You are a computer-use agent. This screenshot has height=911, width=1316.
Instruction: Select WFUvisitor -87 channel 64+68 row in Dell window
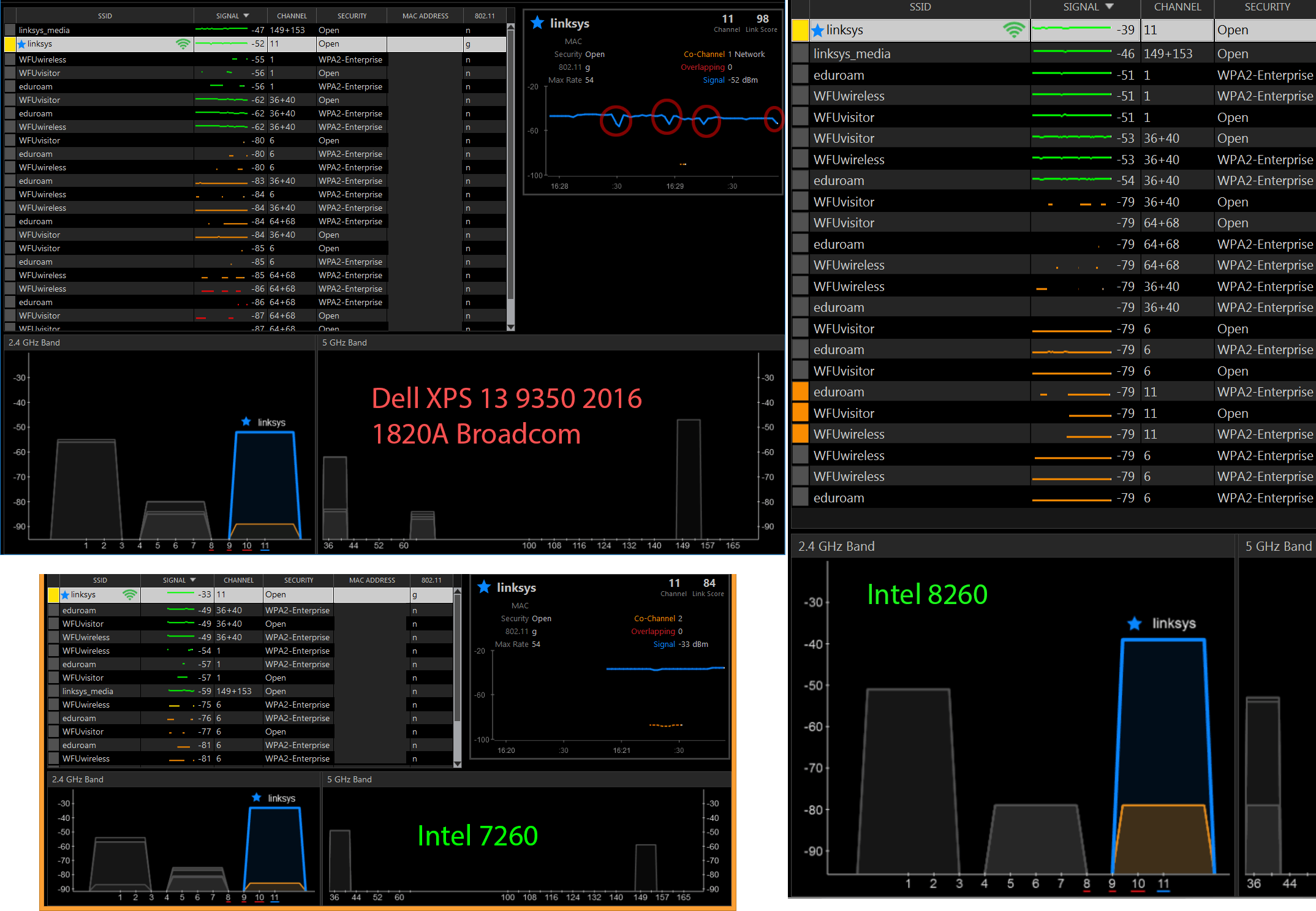(x=255, y=316)
